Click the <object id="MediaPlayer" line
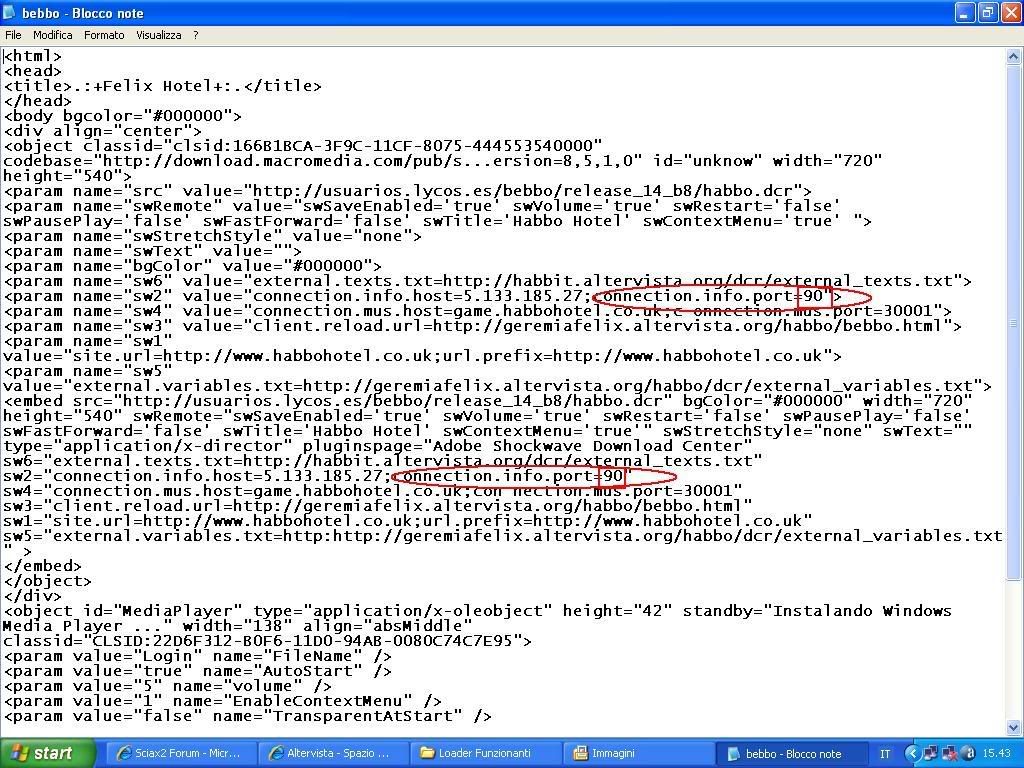The height and width of the screenshot is (768, 1024). click(x=477, y=612)
